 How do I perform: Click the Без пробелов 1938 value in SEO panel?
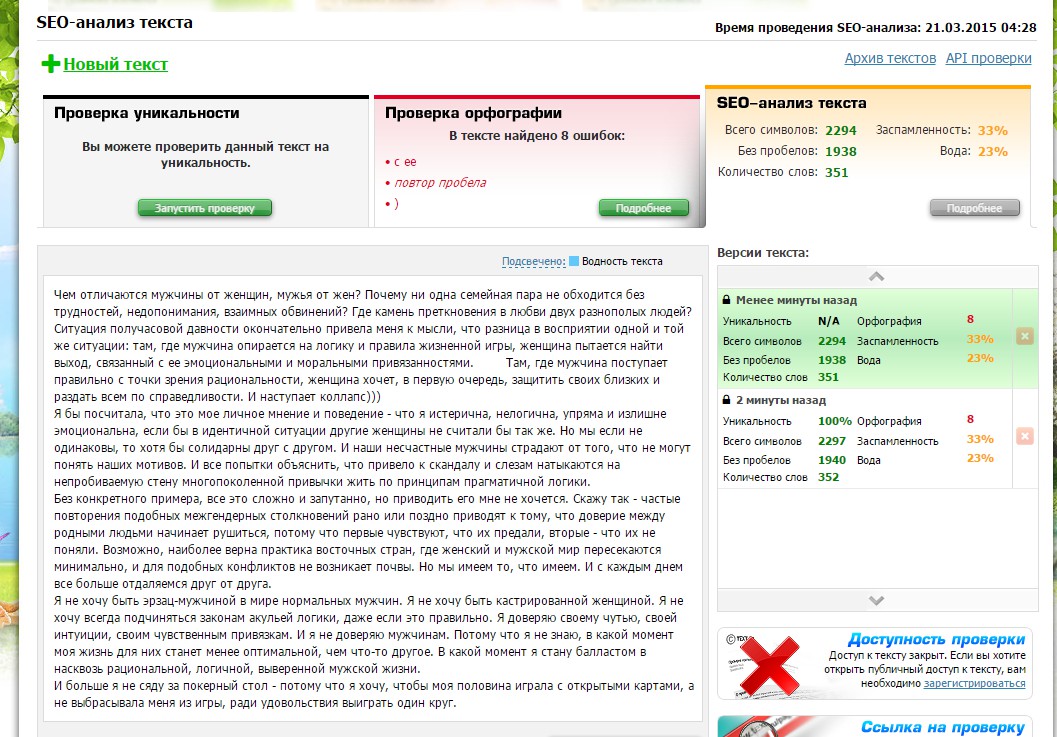pyautogui.click(x=841, y=151)
